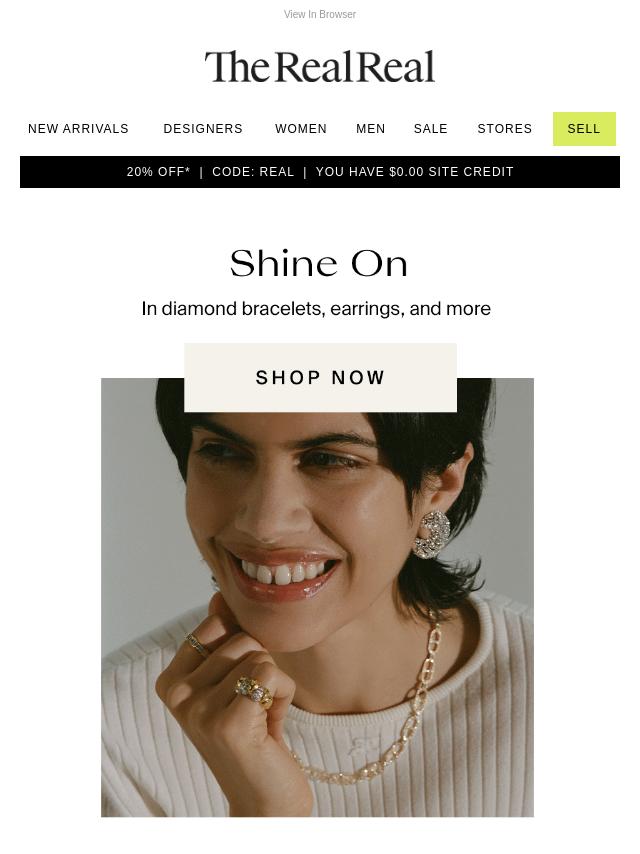
Task: Click the lime green Sell button
Action: (x=584, y=129)
